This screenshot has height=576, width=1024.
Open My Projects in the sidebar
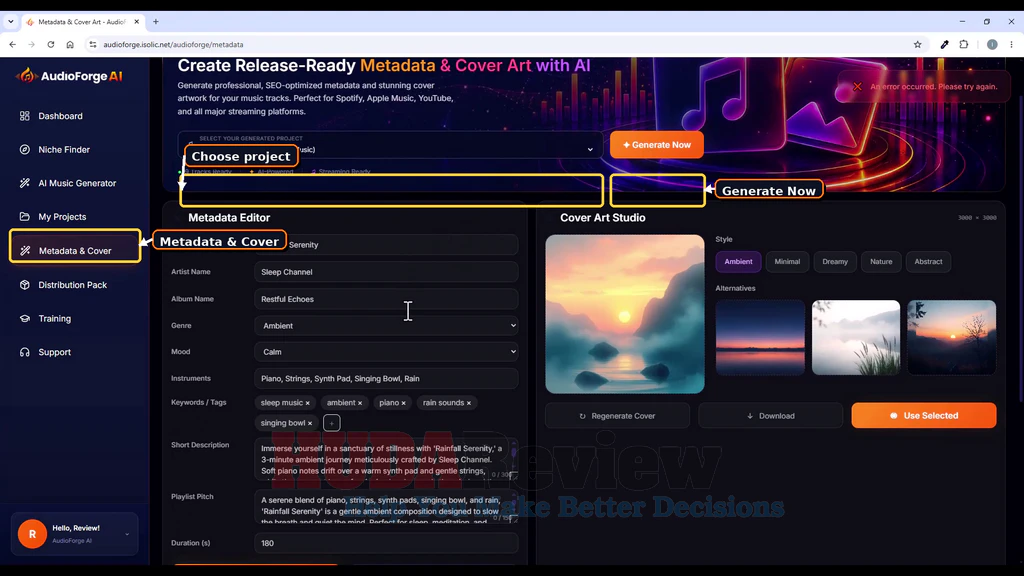click(x=61, y=217)
